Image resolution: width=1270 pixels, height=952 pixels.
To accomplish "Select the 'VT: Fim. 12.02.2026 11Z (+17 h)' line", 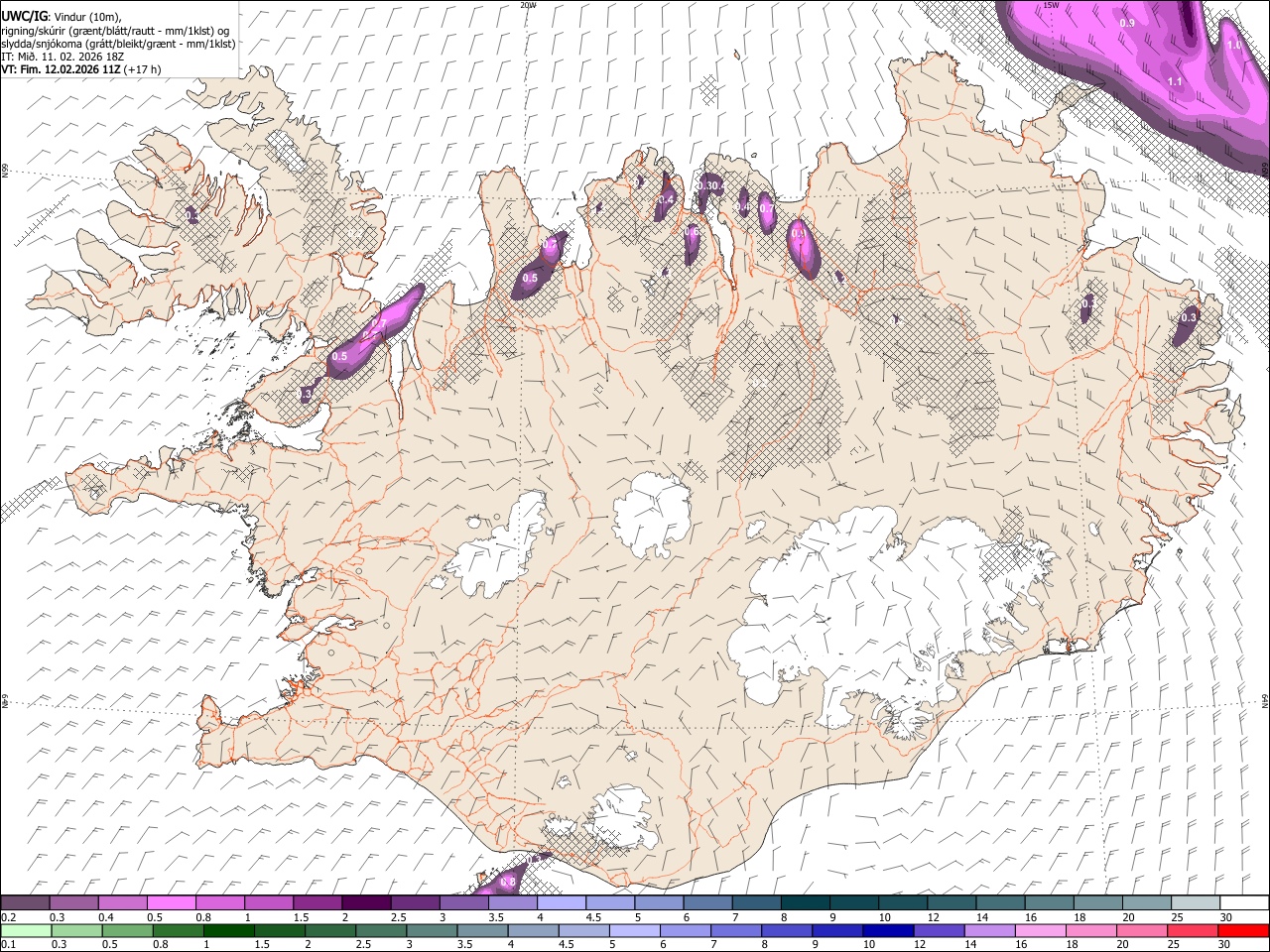I will click(81, 69).
